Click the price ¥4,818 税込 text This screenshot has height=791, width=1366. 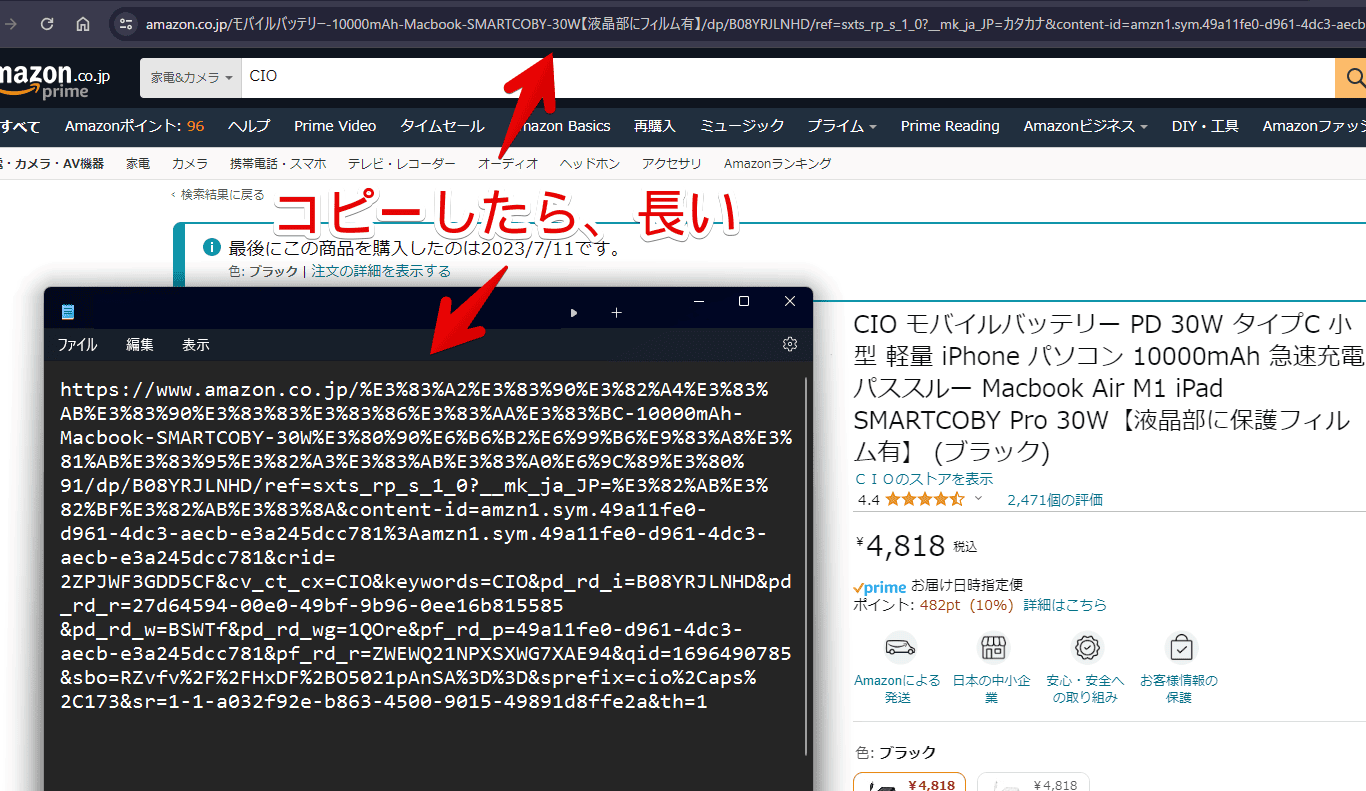pyautogui.click(x=917, y=546)
